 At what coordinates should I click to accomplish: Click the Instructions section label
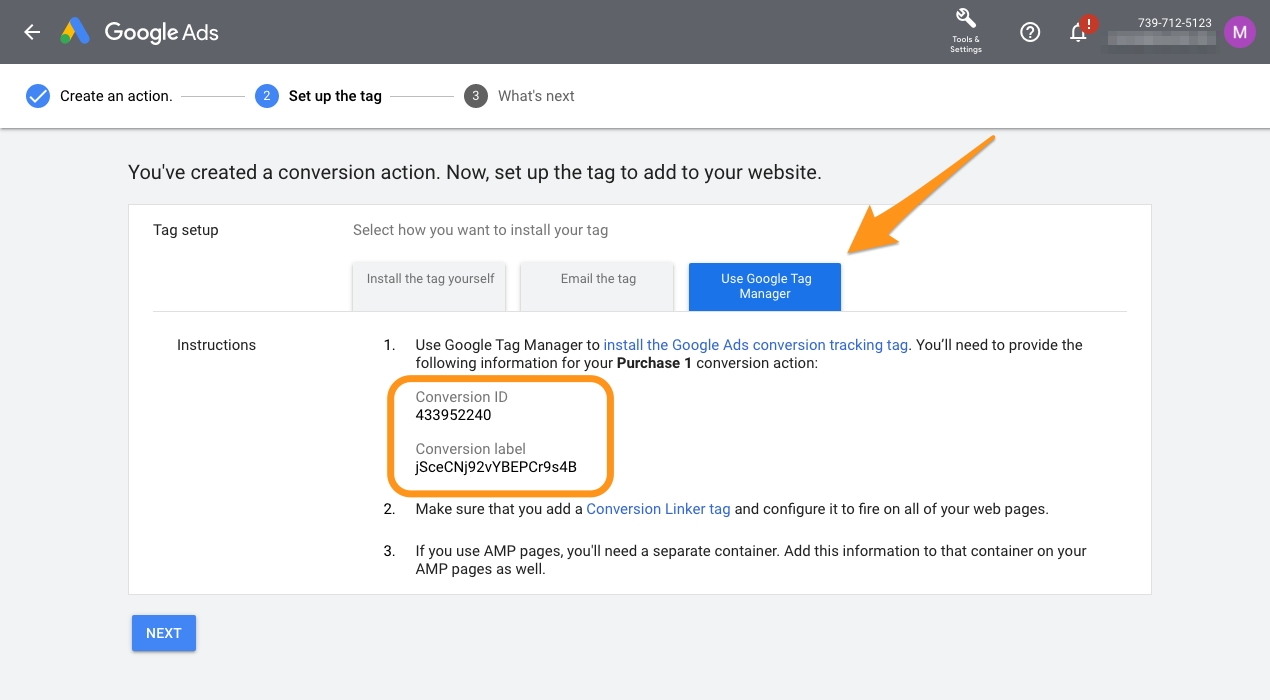pyautogui.click(x=216, y=345)
